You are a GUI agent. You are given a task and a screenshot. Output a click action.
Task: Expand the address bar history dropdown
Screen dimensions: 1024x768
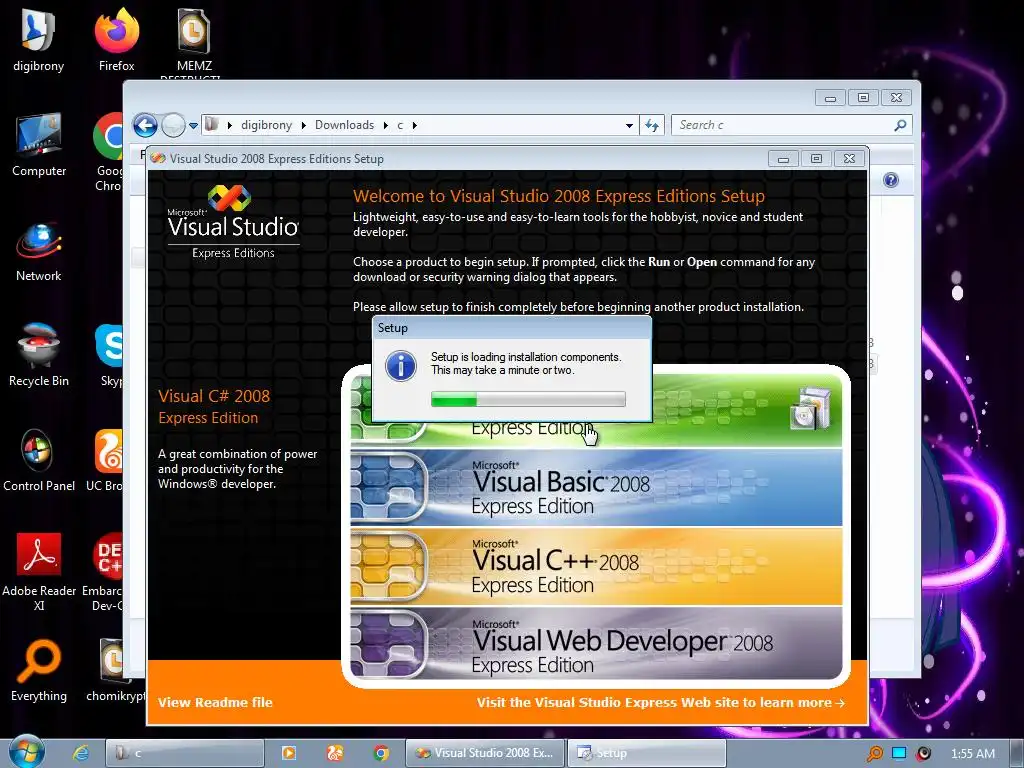[x=629, y=125]
